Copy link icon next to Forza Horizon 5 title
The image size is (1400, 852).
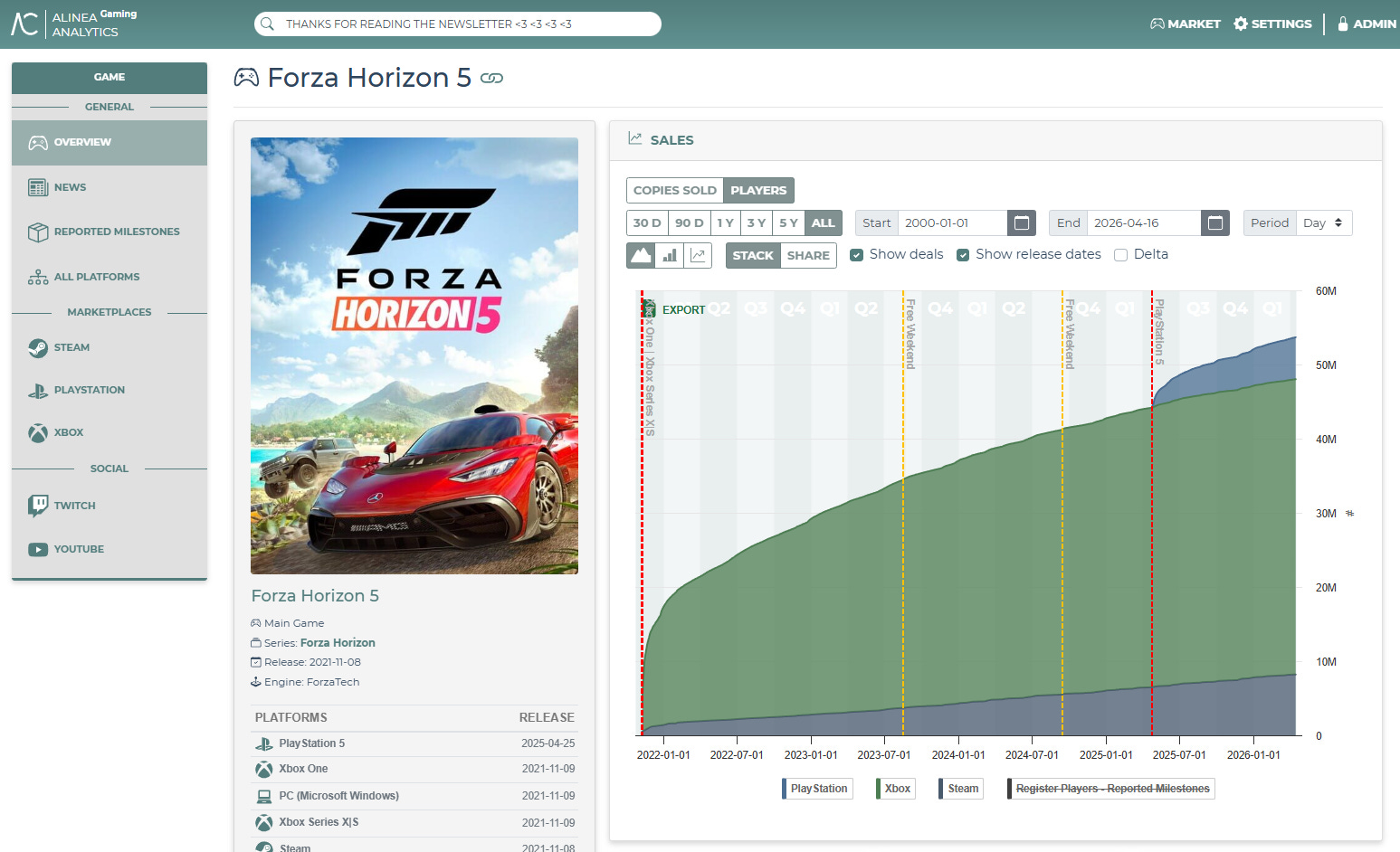(x=491, y=79)
